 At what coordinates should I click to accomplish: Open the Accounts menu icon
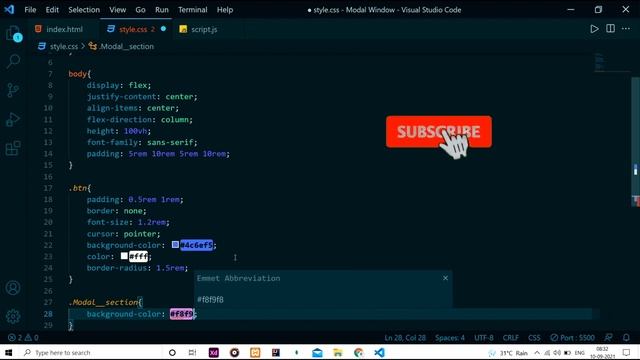(x=13, y=288)
